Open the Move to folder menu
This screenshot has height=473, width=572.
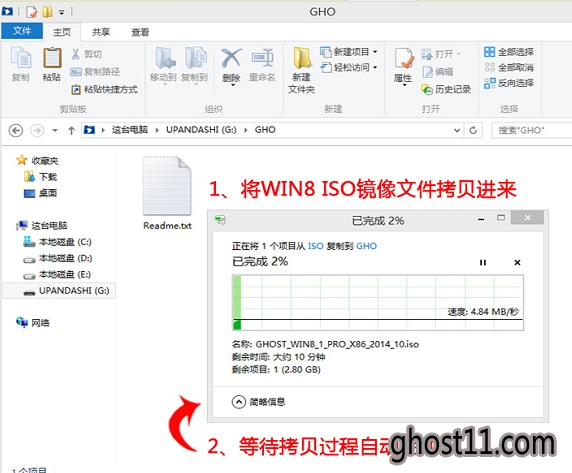coord(163,65)
